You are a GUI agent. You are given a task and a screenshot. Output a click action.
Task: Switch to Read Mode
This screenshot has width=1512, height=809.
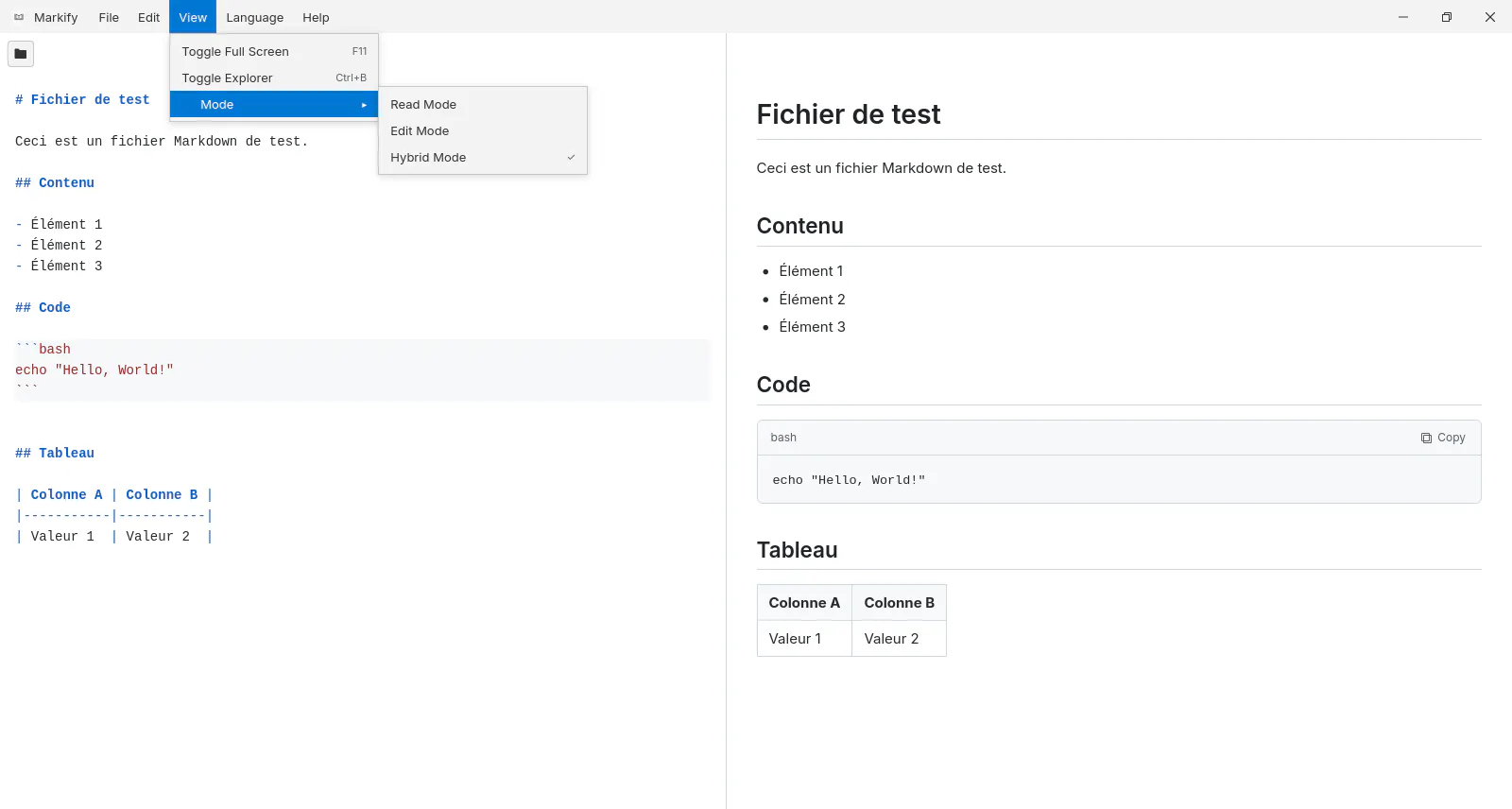tap(483, 104)
